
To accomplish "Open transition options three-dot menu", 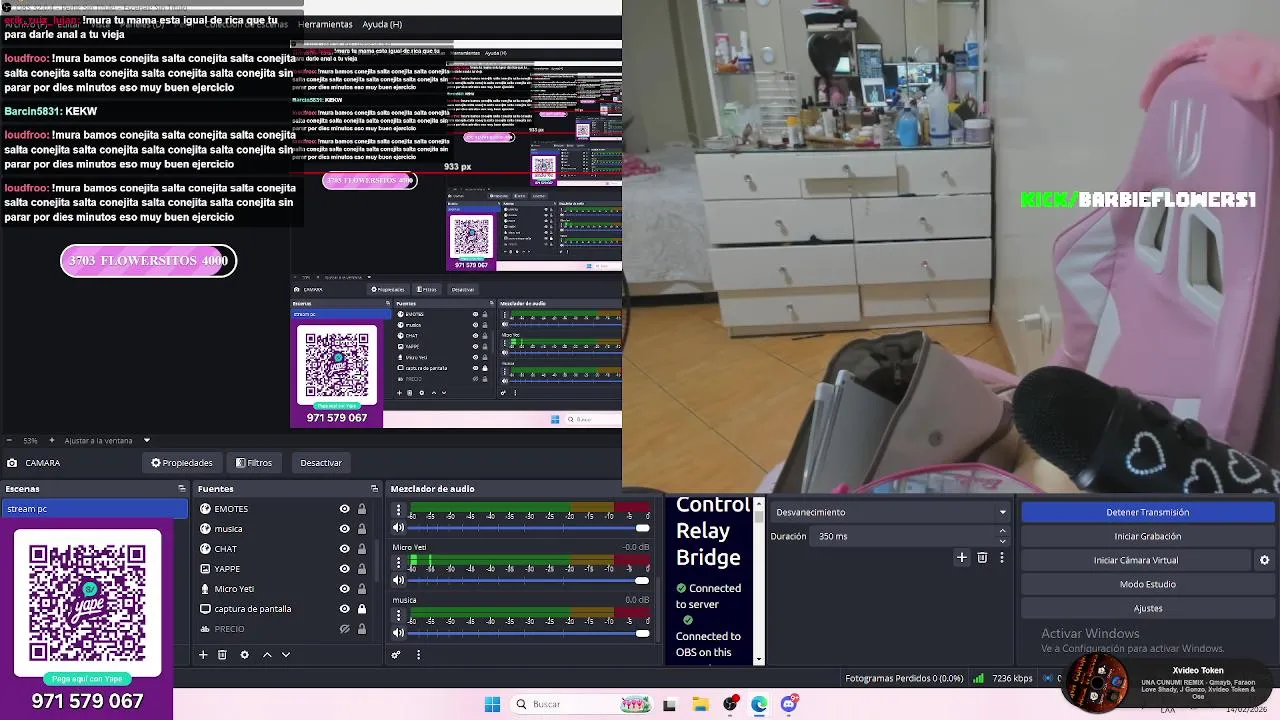I will pyautogui.click(x=1001, y=558).
